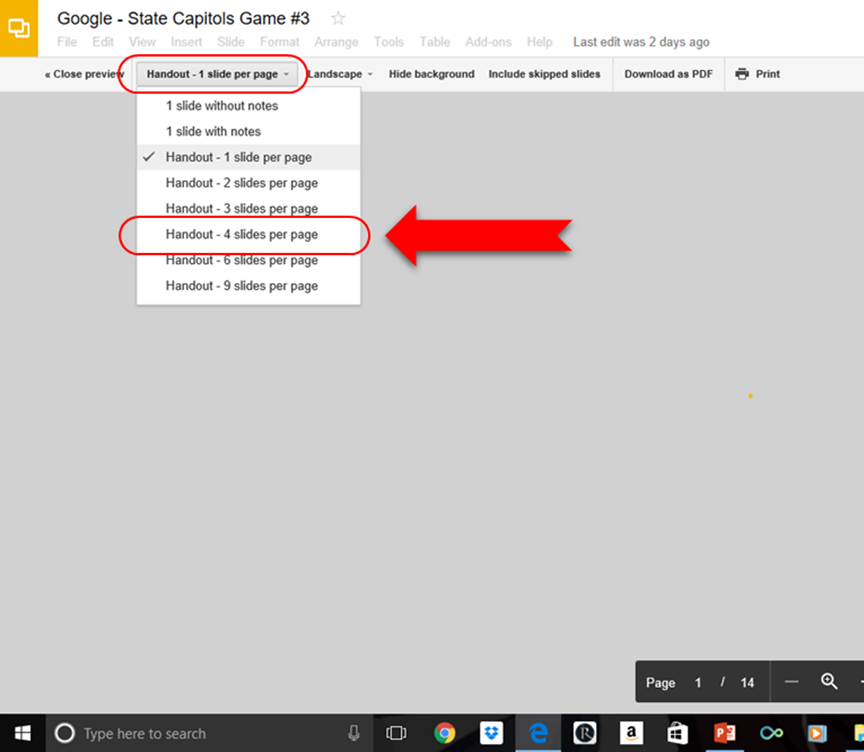The height and width of the screenshot is (752, 864).
Task: Open Task View from the taskbar
Action: coord(396,733)
